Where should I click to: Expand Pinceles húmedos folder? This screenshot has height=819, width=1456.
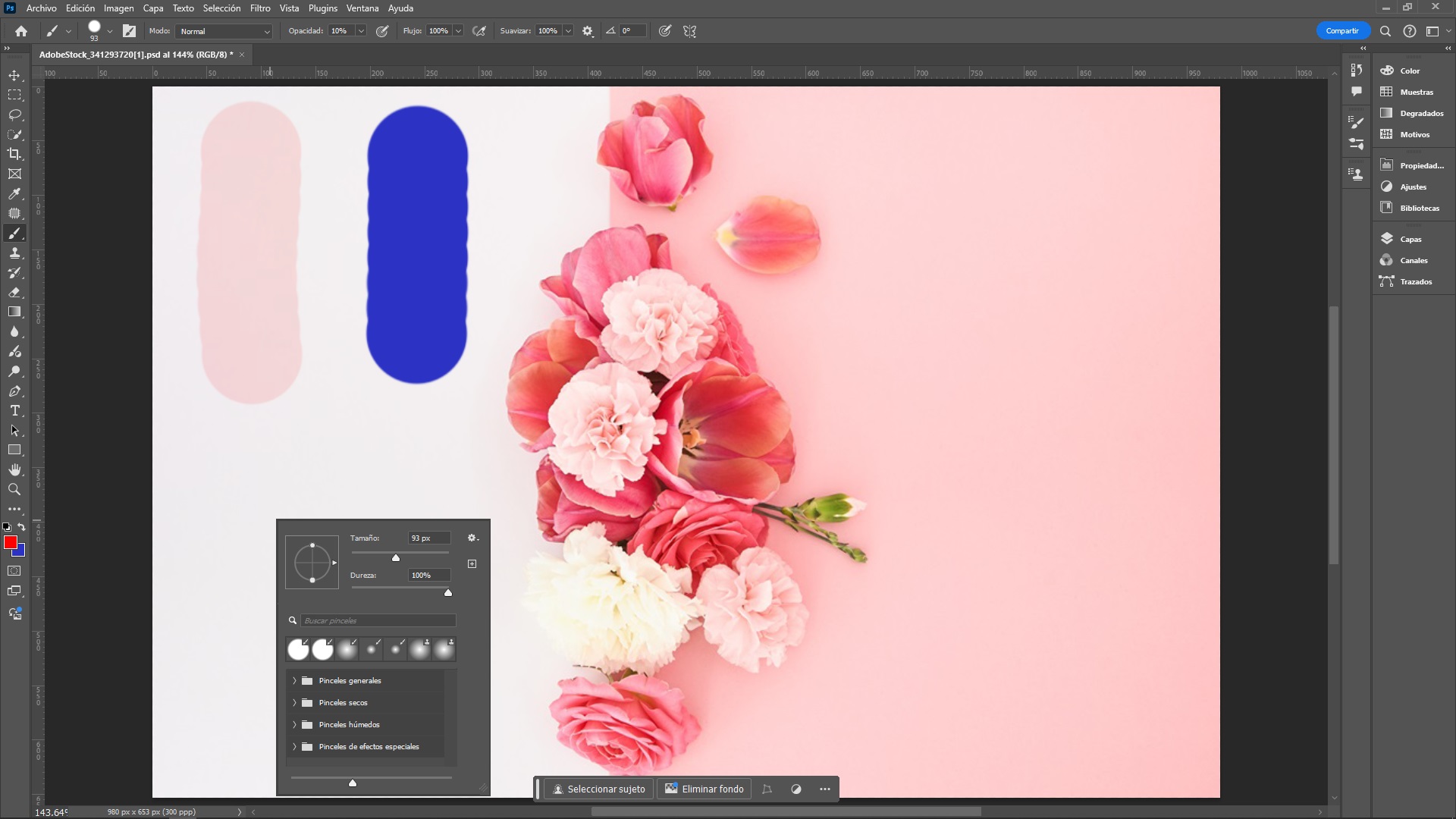pos(294,725)
